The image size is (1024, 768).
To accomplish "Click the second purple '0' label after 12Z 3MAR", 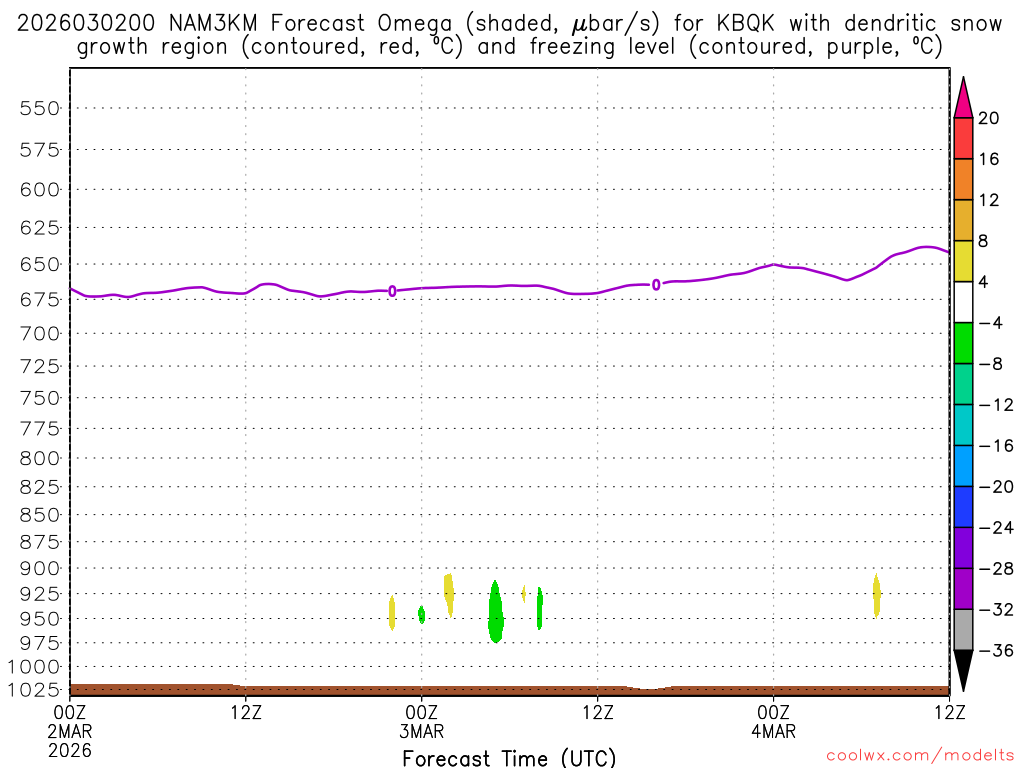I will coord(656,285).
